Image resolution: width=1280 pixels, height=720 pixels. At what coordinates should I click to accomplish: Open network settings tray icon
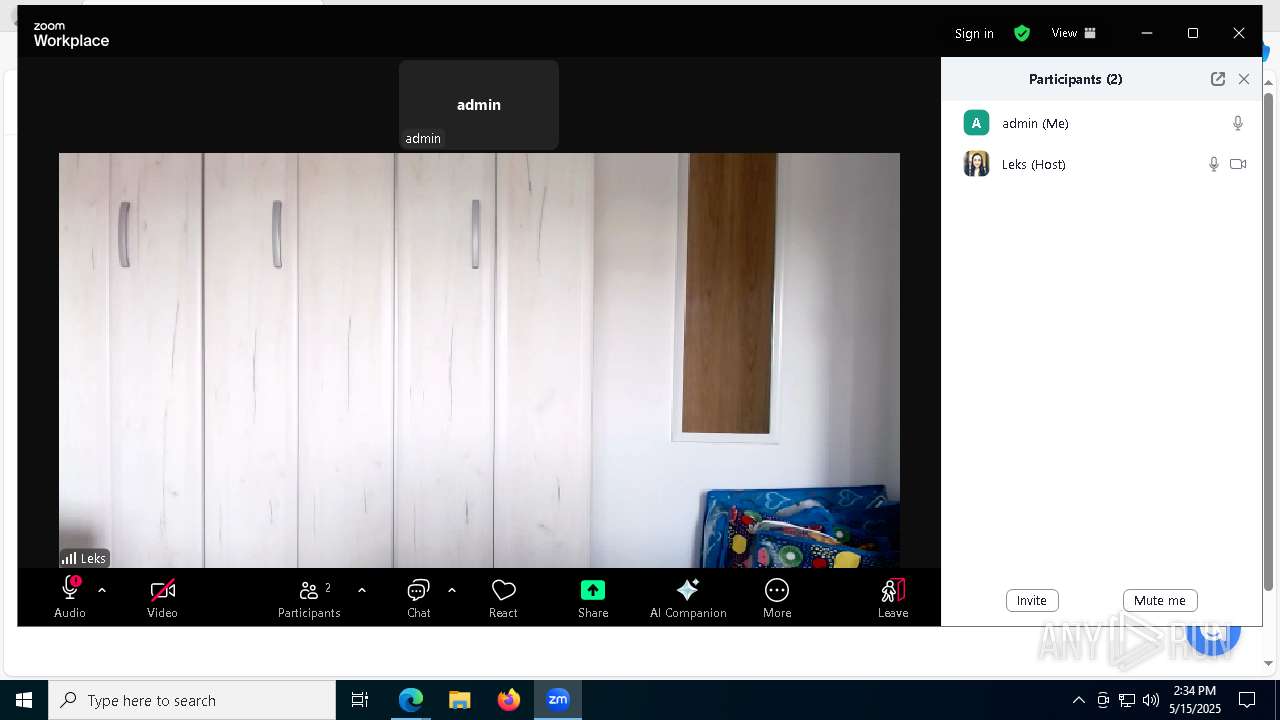[x=1127, y=700]
